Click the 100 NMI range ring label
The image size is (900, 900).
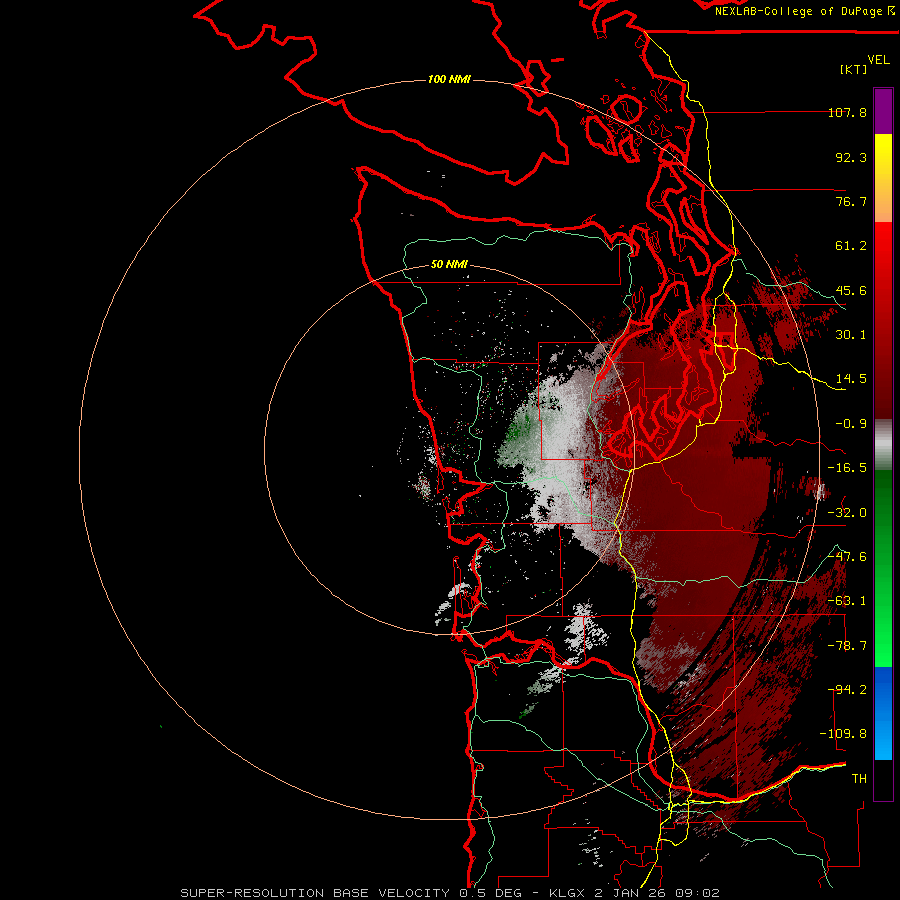coord(449,79)
